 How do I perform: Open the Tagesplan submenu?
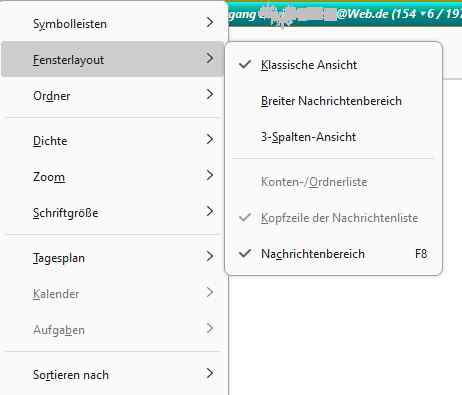pyautogui.click(x=113, y=257)
